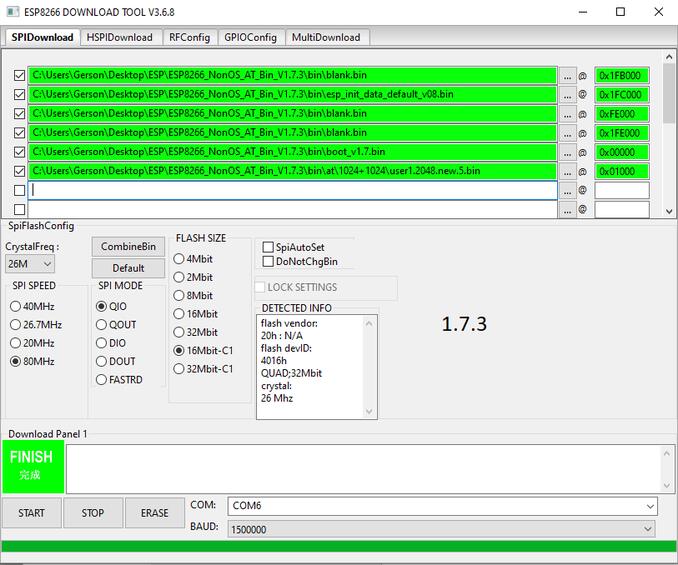Open the GPIOConfig tab

click(x=249, y=37)
